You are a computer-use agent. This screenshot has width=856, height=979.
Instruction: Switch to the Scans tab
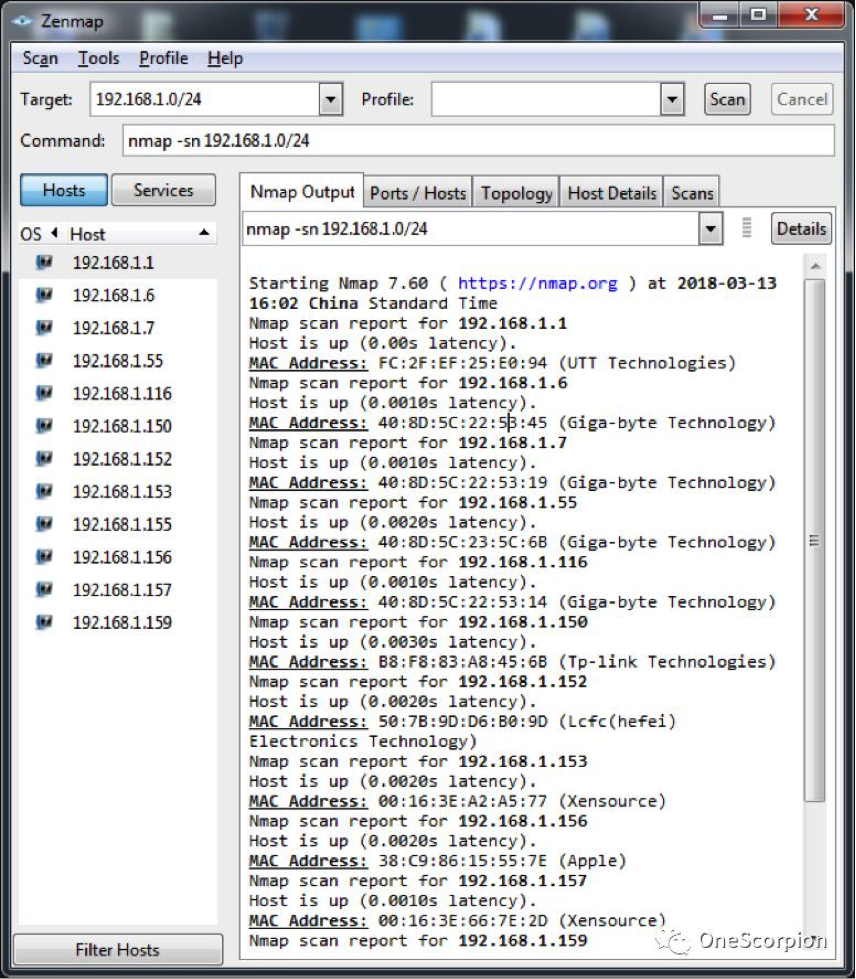692,193
